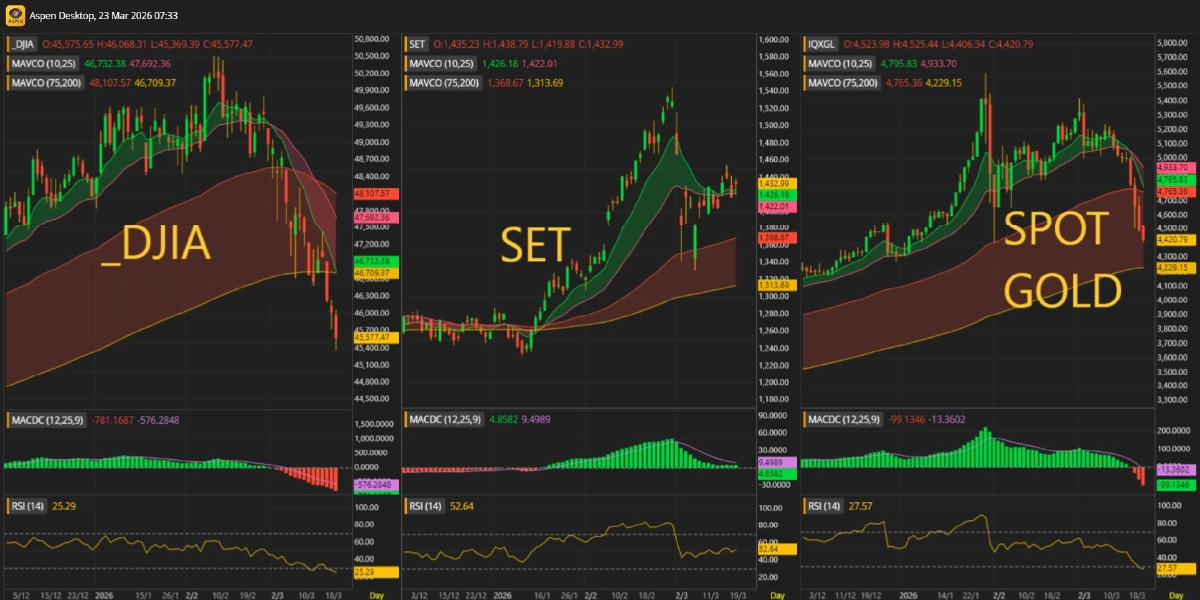Click purple -576.2848 MACD value tag
Image resolution: width=1200 pixels, height=600 pixels.
(x=376, y=485)
